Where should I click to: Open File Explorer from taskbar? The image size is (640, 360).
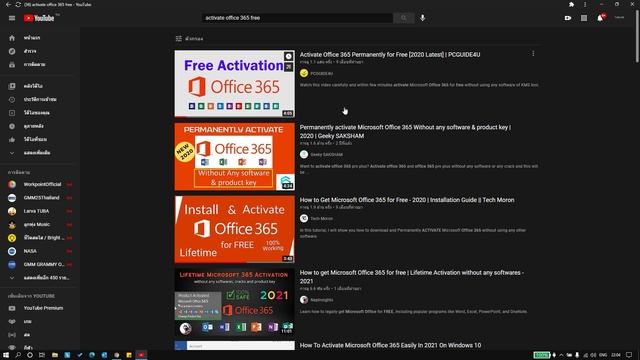tap(55, 355)
